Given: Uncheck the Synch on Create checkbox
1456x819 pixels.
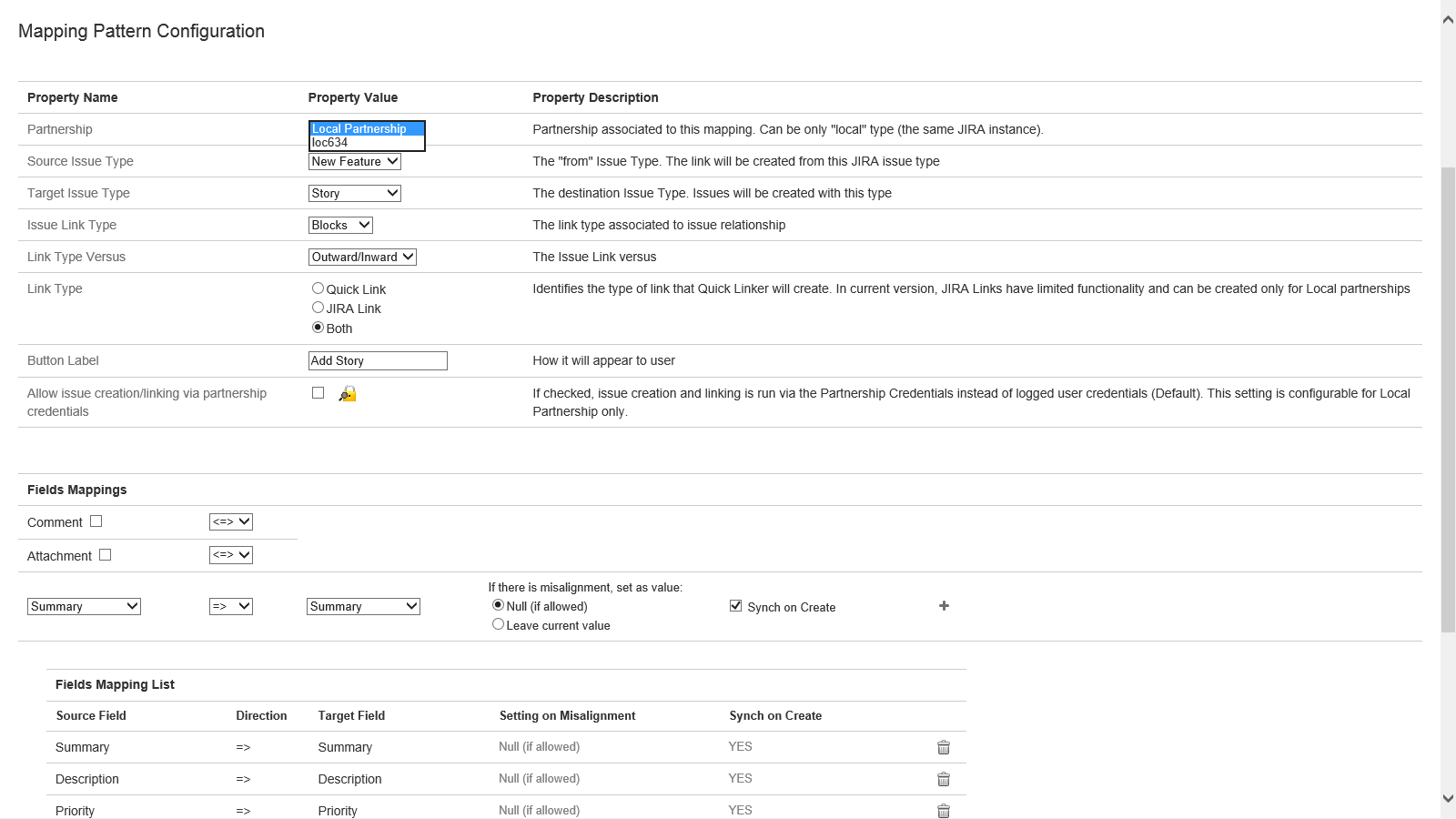Looking at the screenshot, I should [x=735, y=606].
